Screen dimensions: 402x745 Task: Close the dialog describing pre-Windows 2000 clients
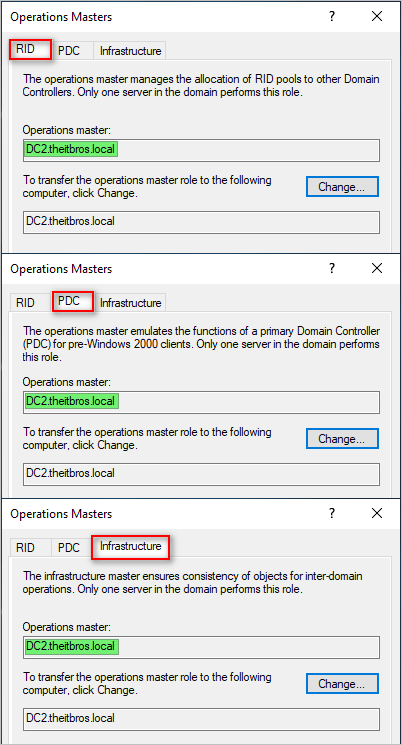[x=377, y=268]
